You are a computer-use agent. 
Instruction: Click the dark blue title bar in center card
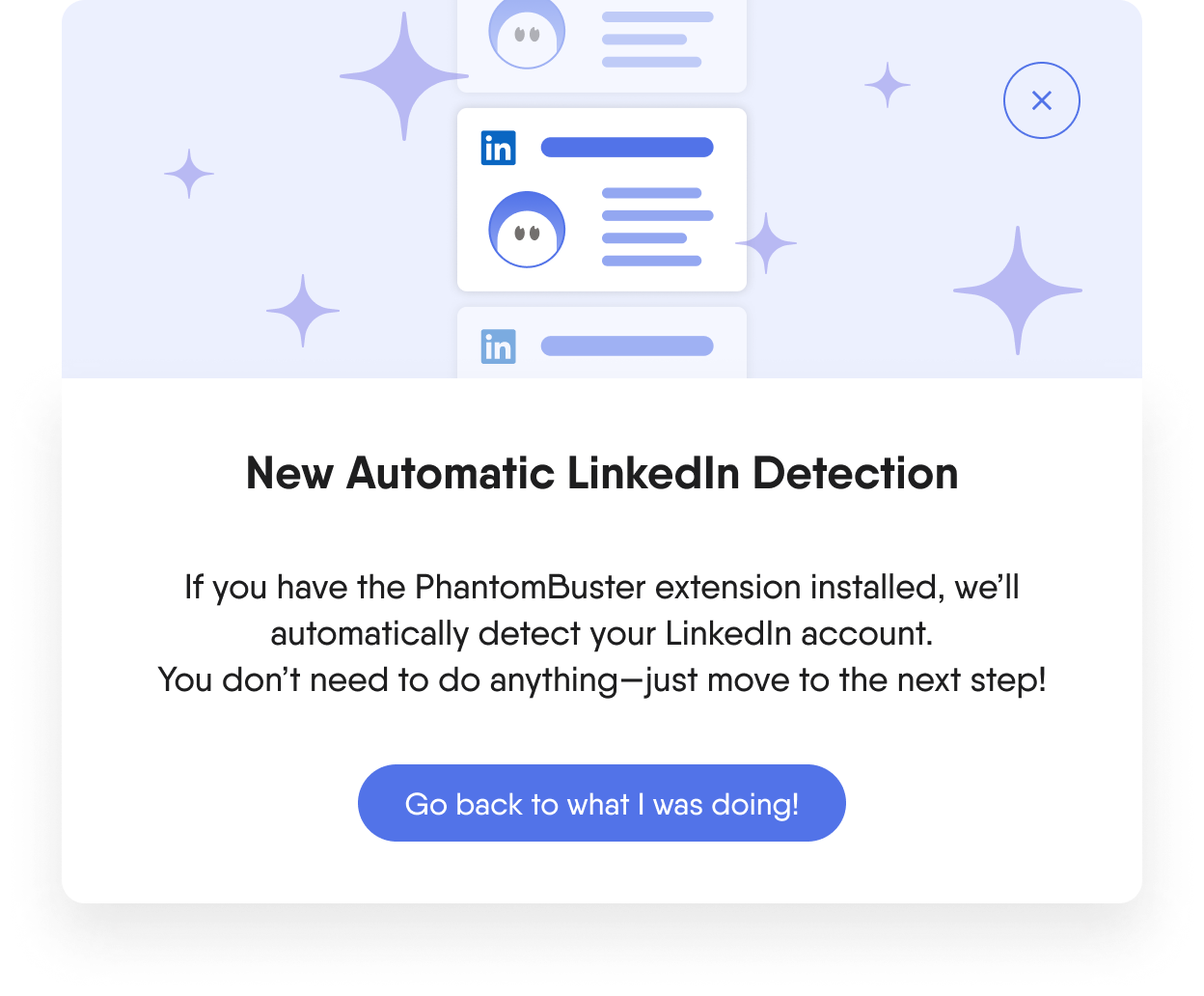627,148
